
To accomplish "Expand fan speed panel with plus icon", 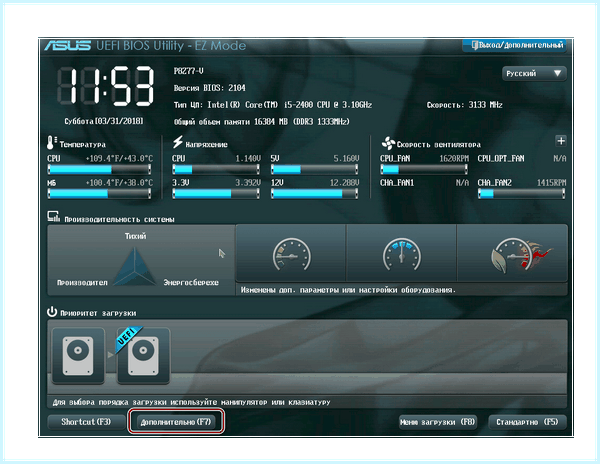I will (x=561, y=141).
